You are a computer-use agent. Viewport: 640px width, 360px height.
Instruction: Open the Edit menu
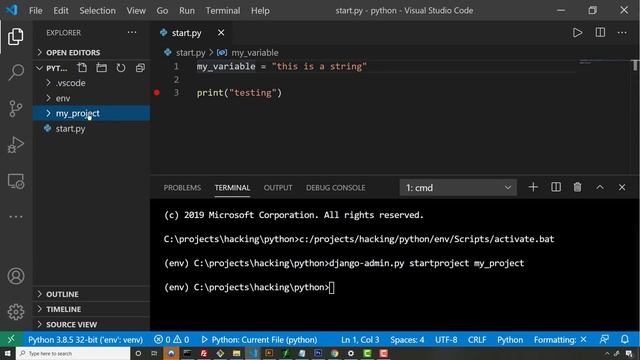click(61, 11)
